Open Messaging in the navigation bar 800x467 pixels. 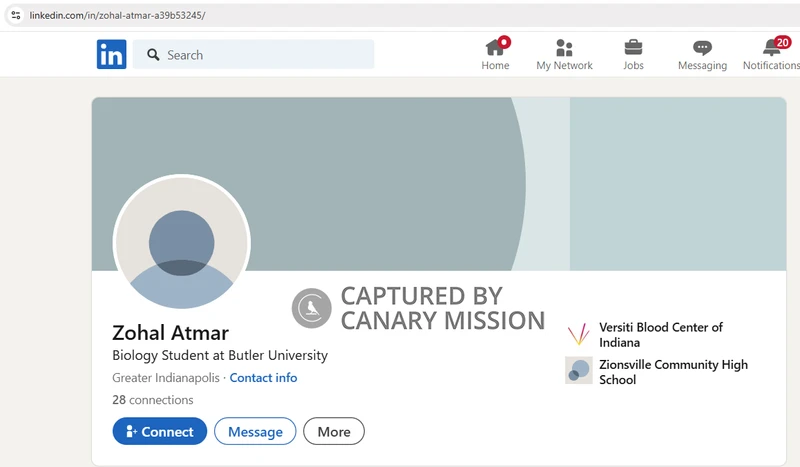702,54
